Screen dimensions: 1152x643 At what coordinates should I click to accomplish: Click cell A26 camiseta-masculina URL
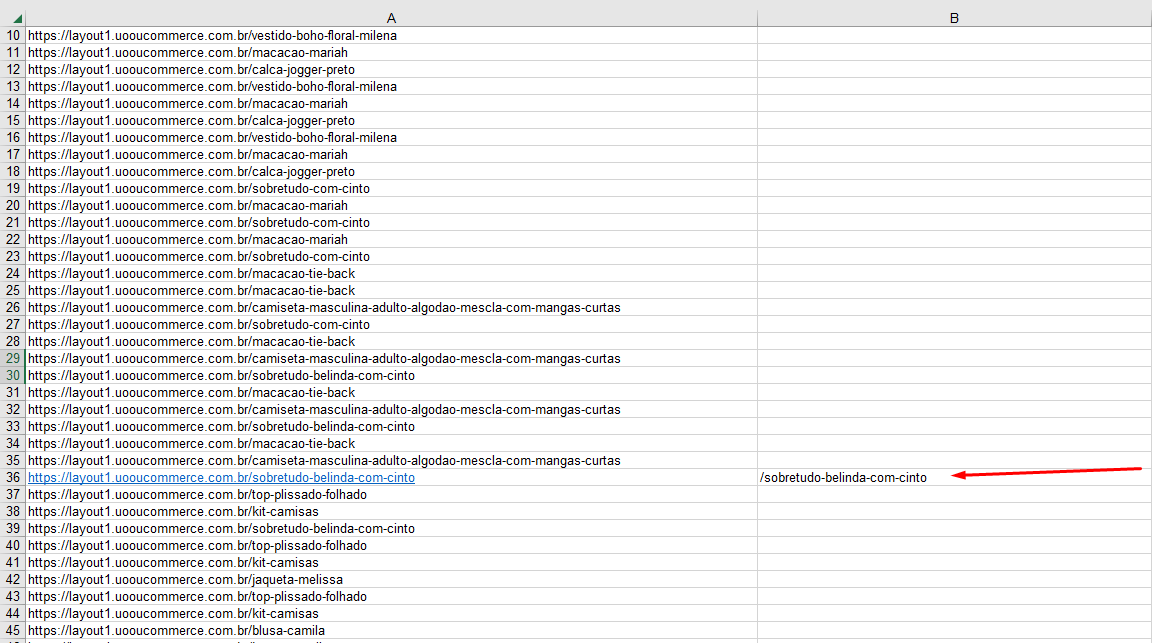tap(391, 307)
